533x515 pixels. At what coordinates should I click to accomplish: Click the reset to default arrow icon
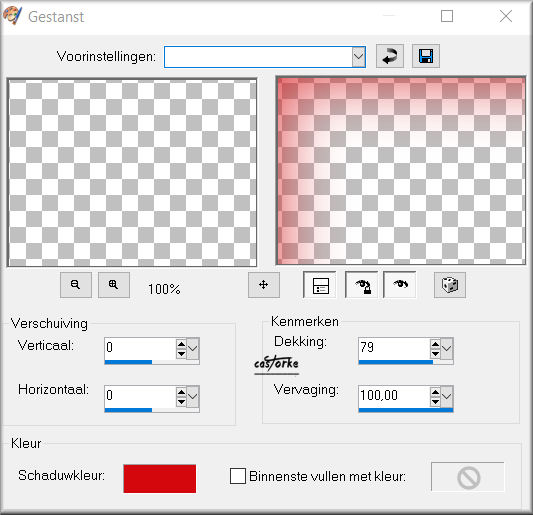coord(390,56)
